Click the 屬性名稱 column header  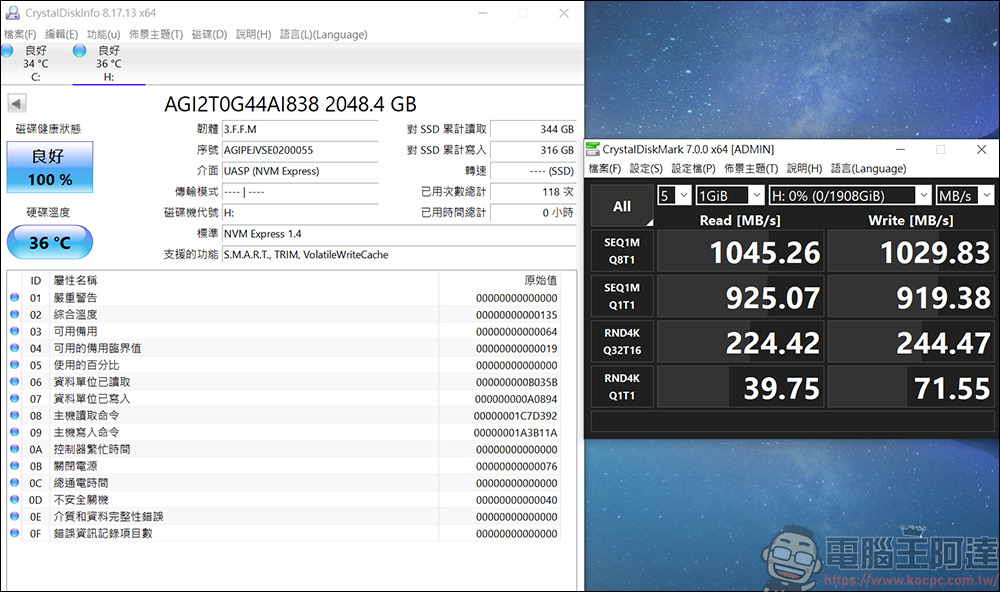click(x=75, y=280)
